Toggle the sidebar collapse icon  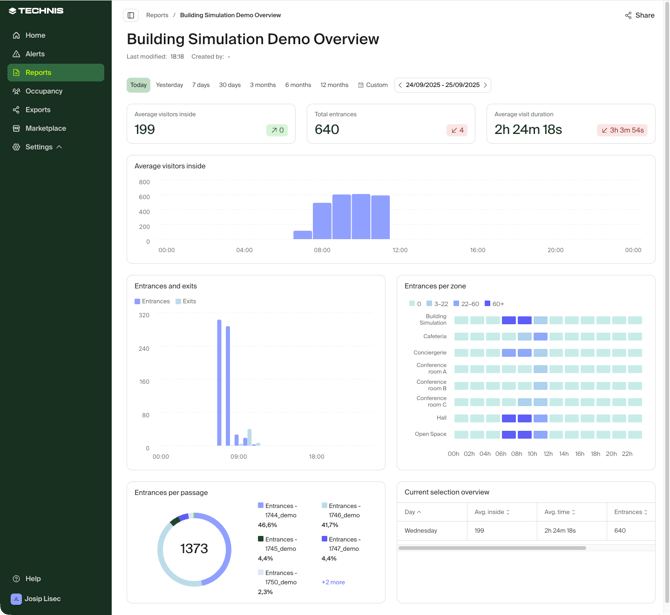[131, 15]
